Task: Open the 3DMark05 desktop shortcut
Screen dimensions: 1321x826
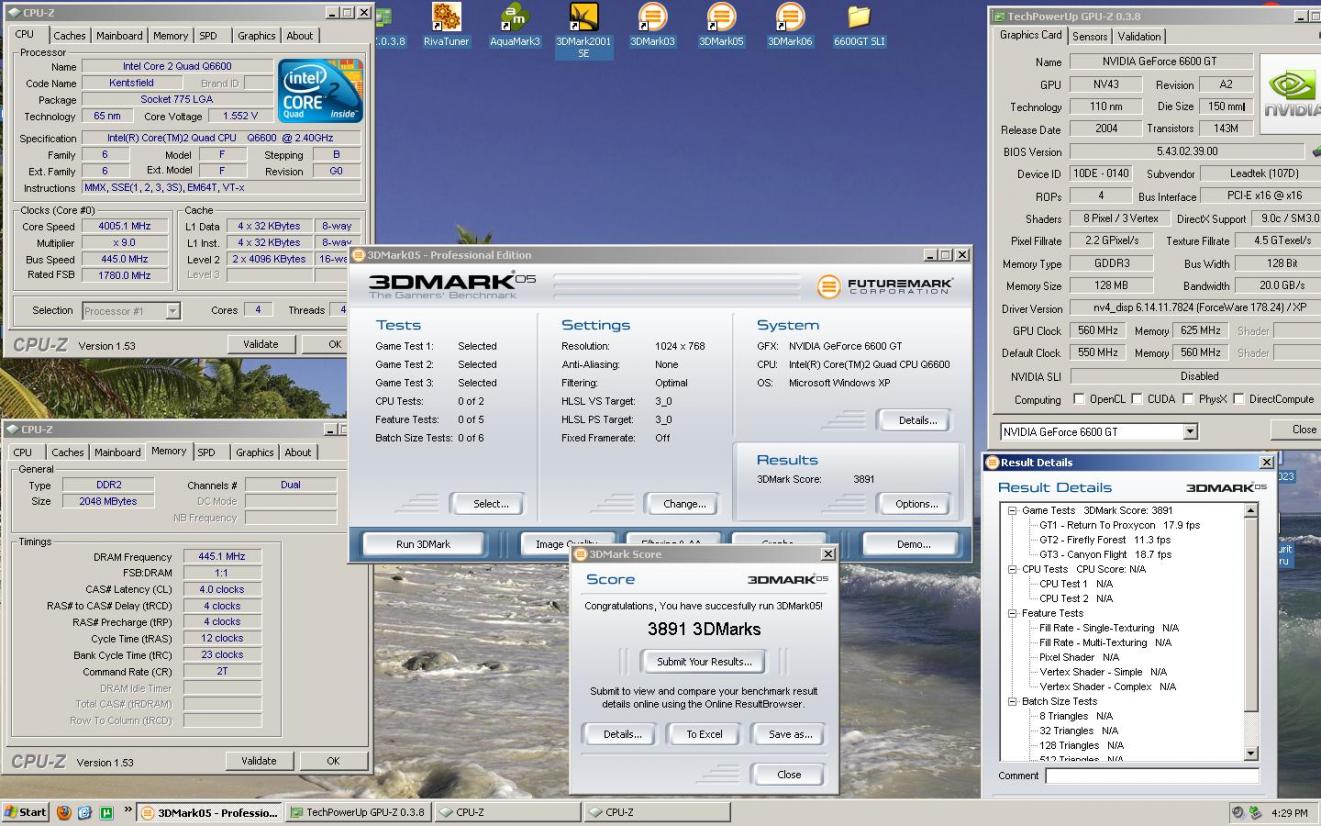Action: point(721,24)
